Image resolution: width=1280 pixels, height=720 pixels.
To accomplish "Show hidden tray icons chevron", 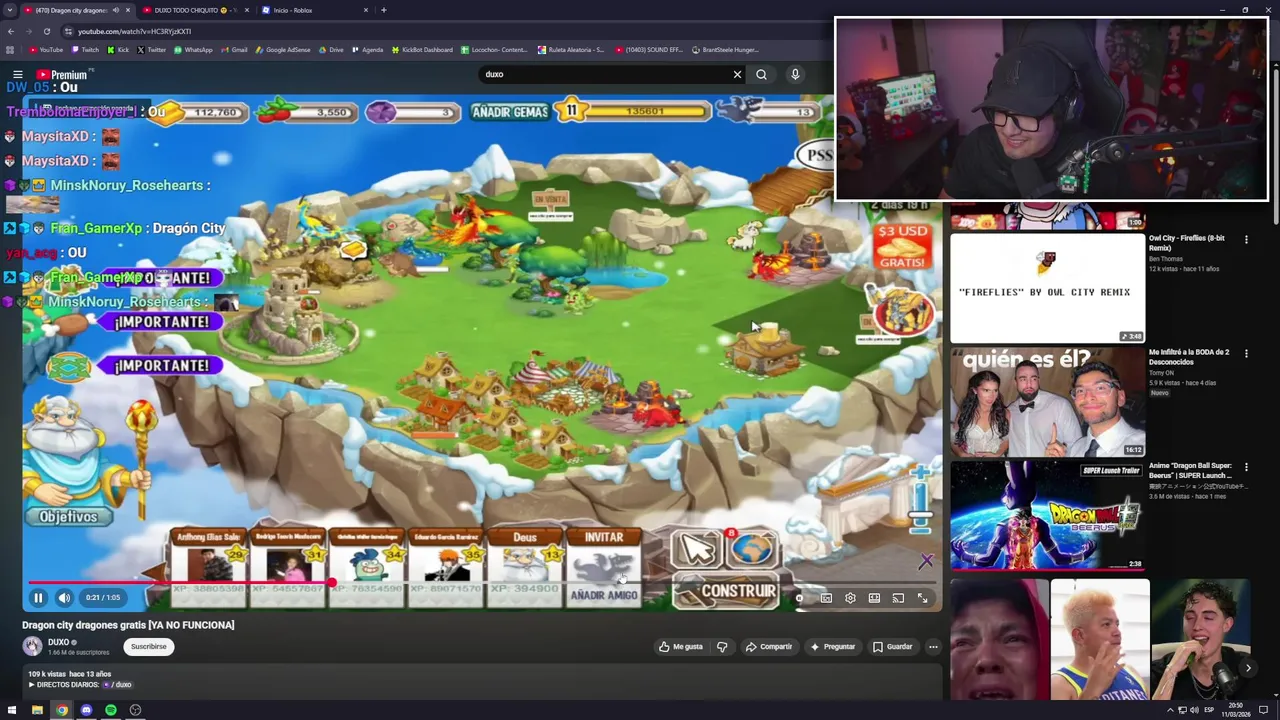I will [1170, 710].
